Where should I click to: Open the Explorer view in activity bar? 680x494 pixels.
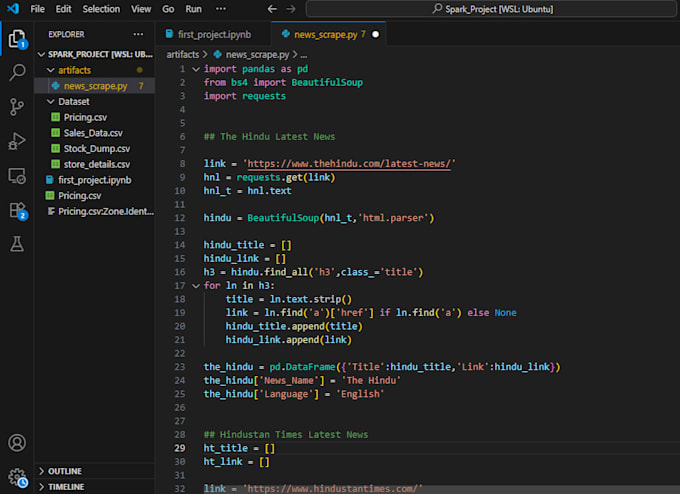point(17,39)
